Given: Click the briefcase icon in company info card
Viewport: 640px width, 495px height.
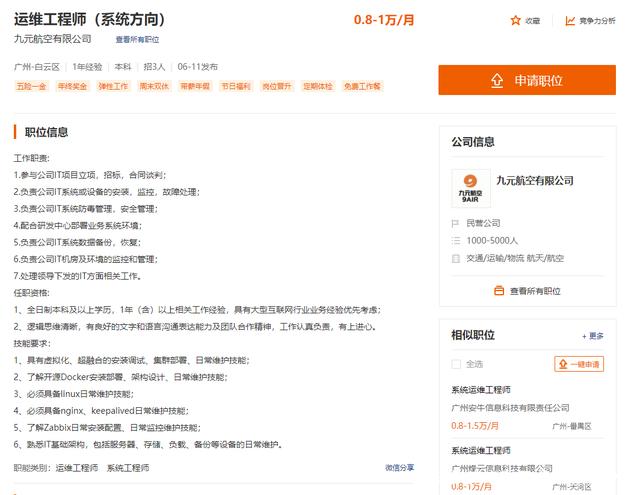Looking at the screenshot, I should pyautogui.click(x=499, y=291).
